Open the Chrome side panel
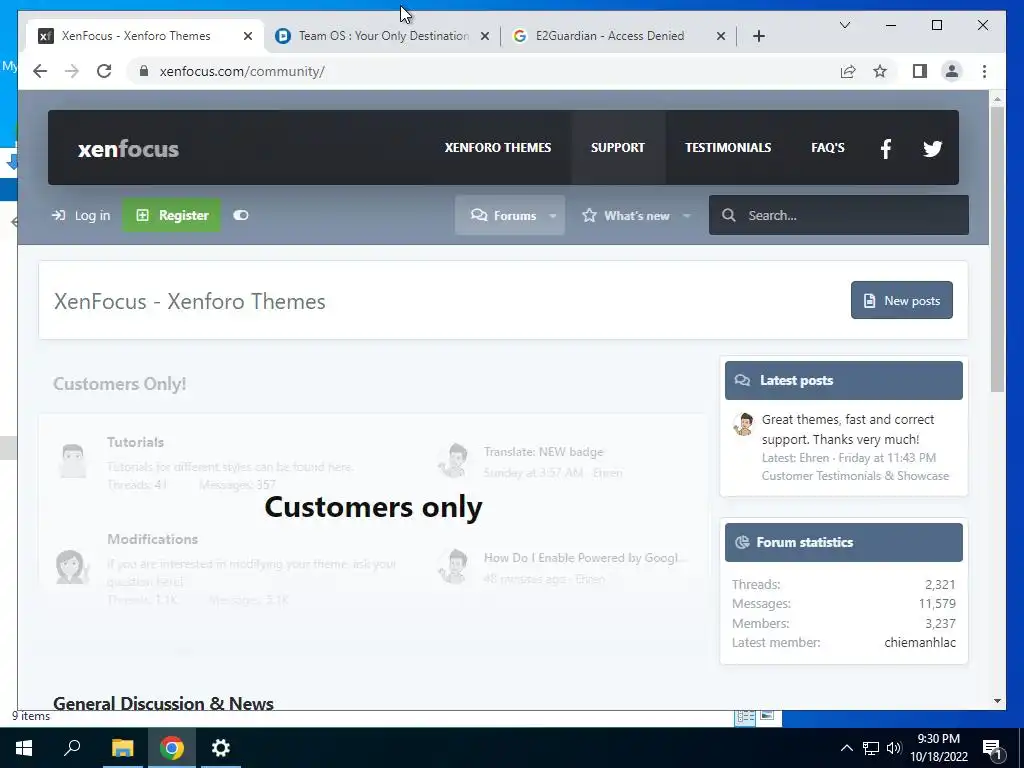Screen dimensions: 1024x768 (x=920, y=71)
